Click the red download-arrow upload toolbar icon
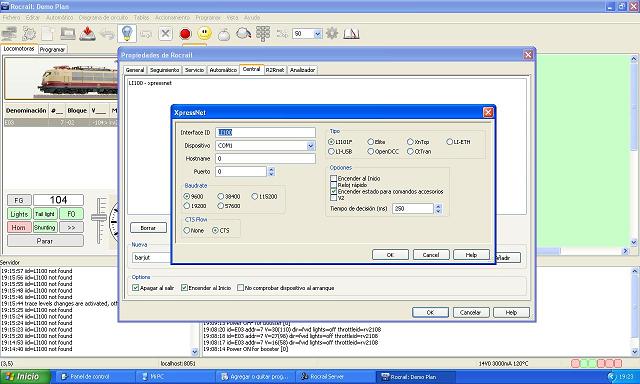 (x=87, y=33)
